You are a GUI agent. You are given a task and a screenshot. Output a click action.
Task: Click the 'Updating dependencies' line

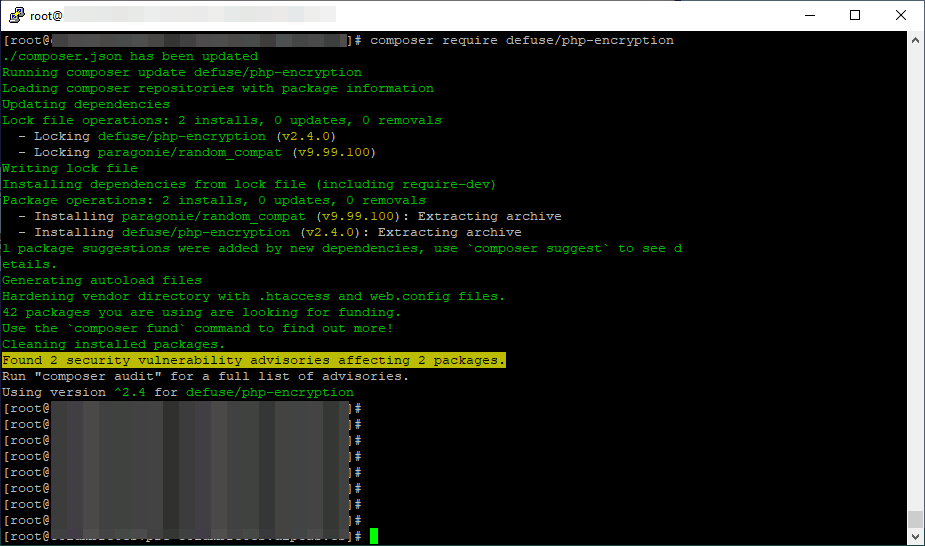[x=86, y=104]
